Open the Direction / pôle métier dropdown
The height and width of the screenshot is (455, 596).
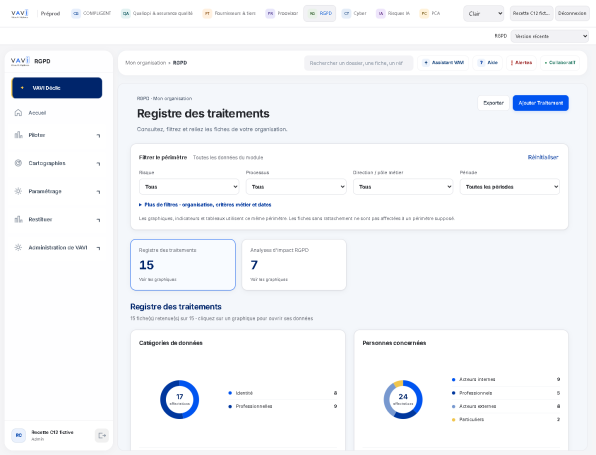[x=403, y=187]
